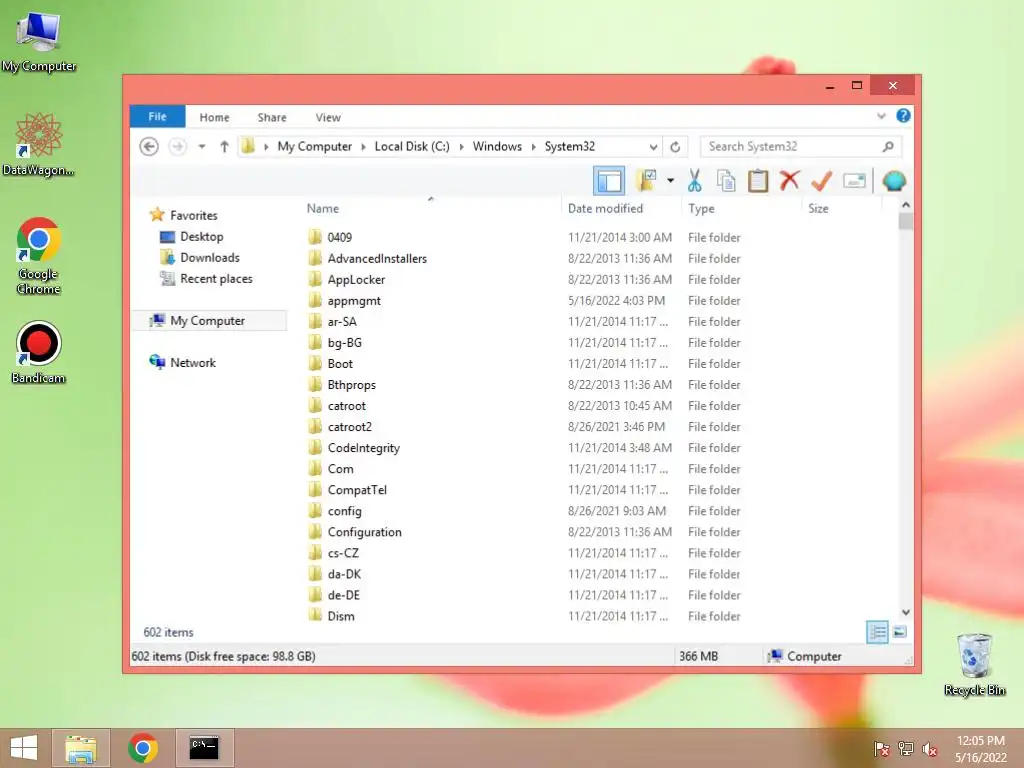
Task: Open Chrome from the taskbar
Action: (x=143, y=748)
